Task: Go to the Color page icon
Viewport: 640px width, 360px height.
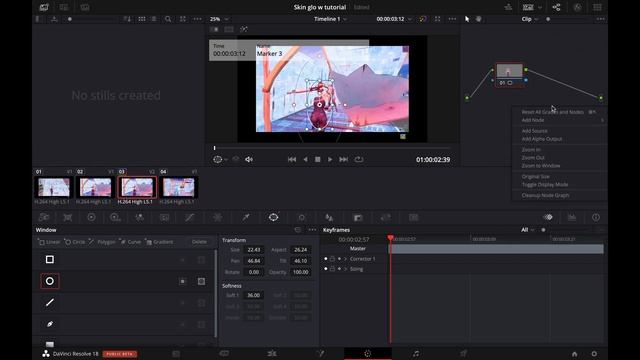Action: click(x=368, y=353)
